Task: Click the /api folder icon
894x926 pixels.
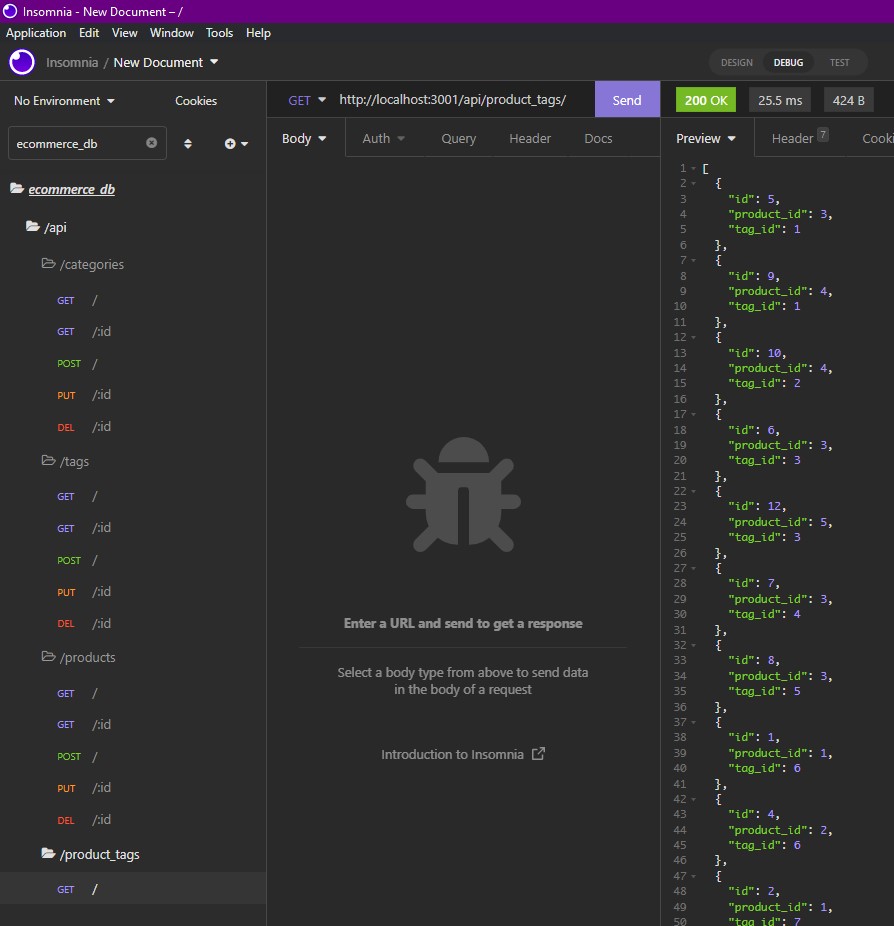Action: (32, 226)
